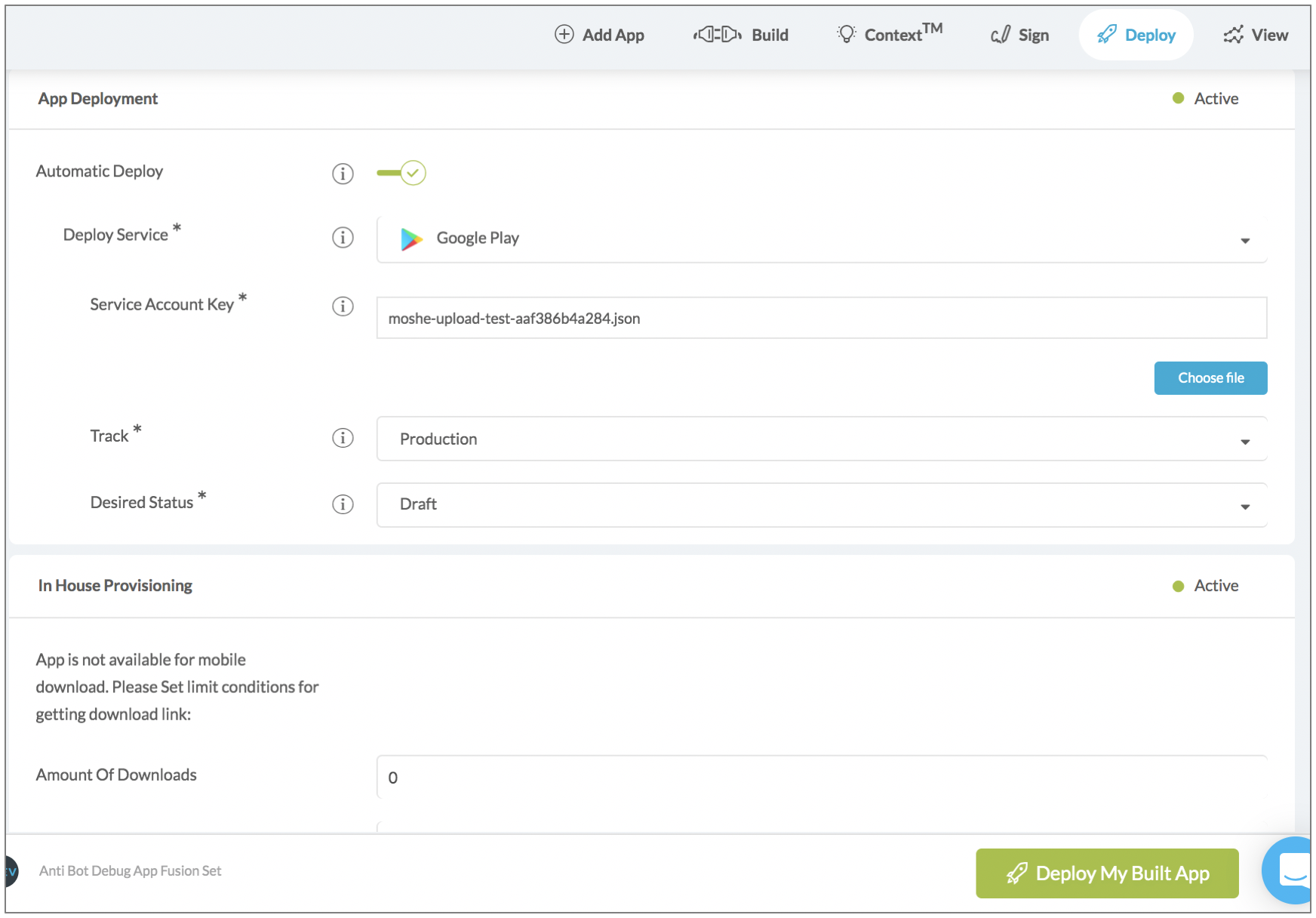Click the avatar icon in footer
This screenshot has width=1316, height=918.
[11, 871]
